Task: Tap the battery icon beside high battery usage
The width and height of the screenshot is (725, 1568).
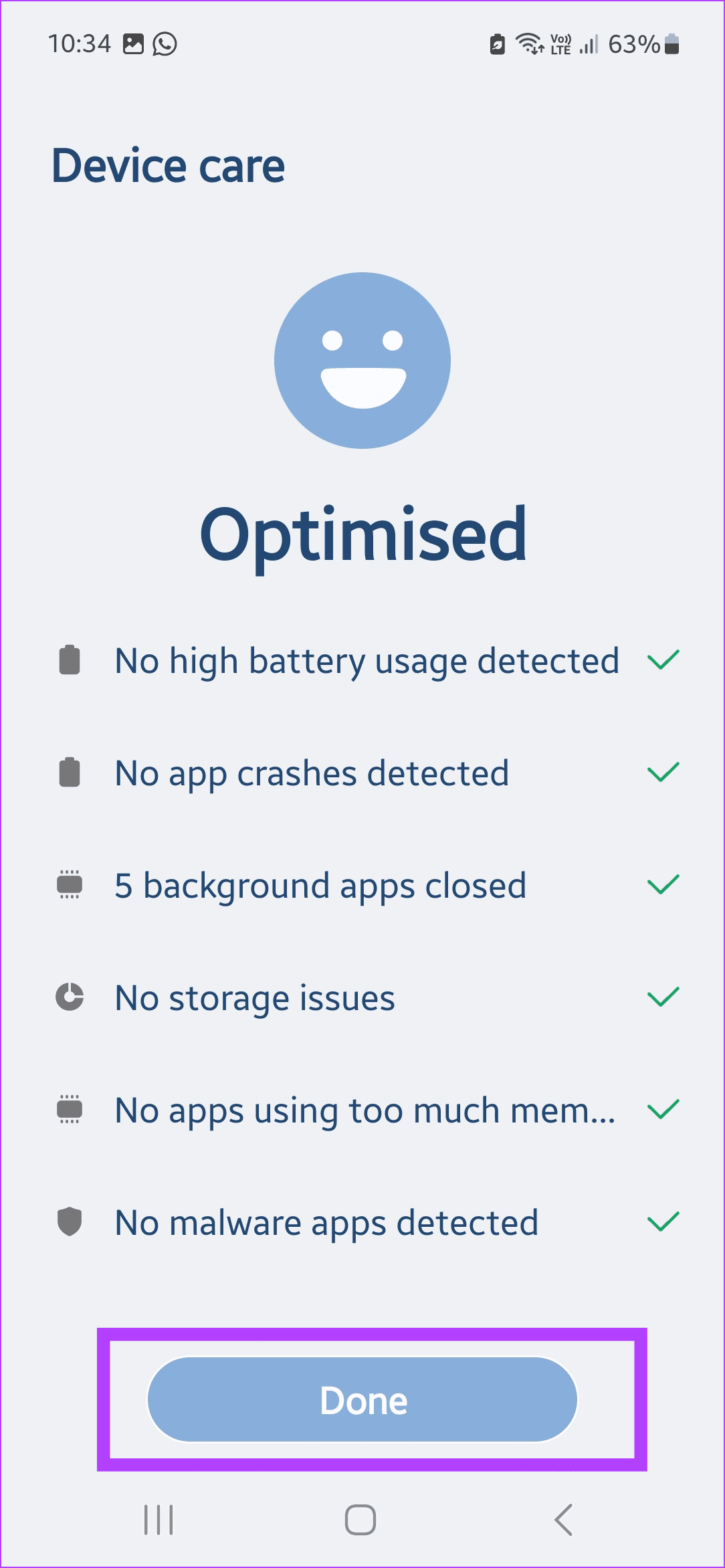Action: pos(70,660)
